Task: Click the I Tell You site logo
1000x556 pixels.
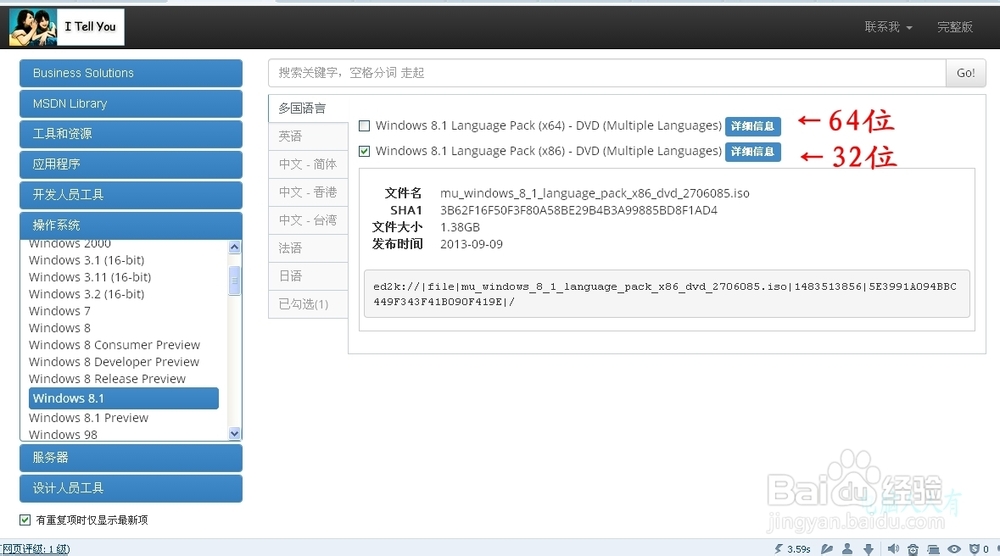Action: pos(66,27)
